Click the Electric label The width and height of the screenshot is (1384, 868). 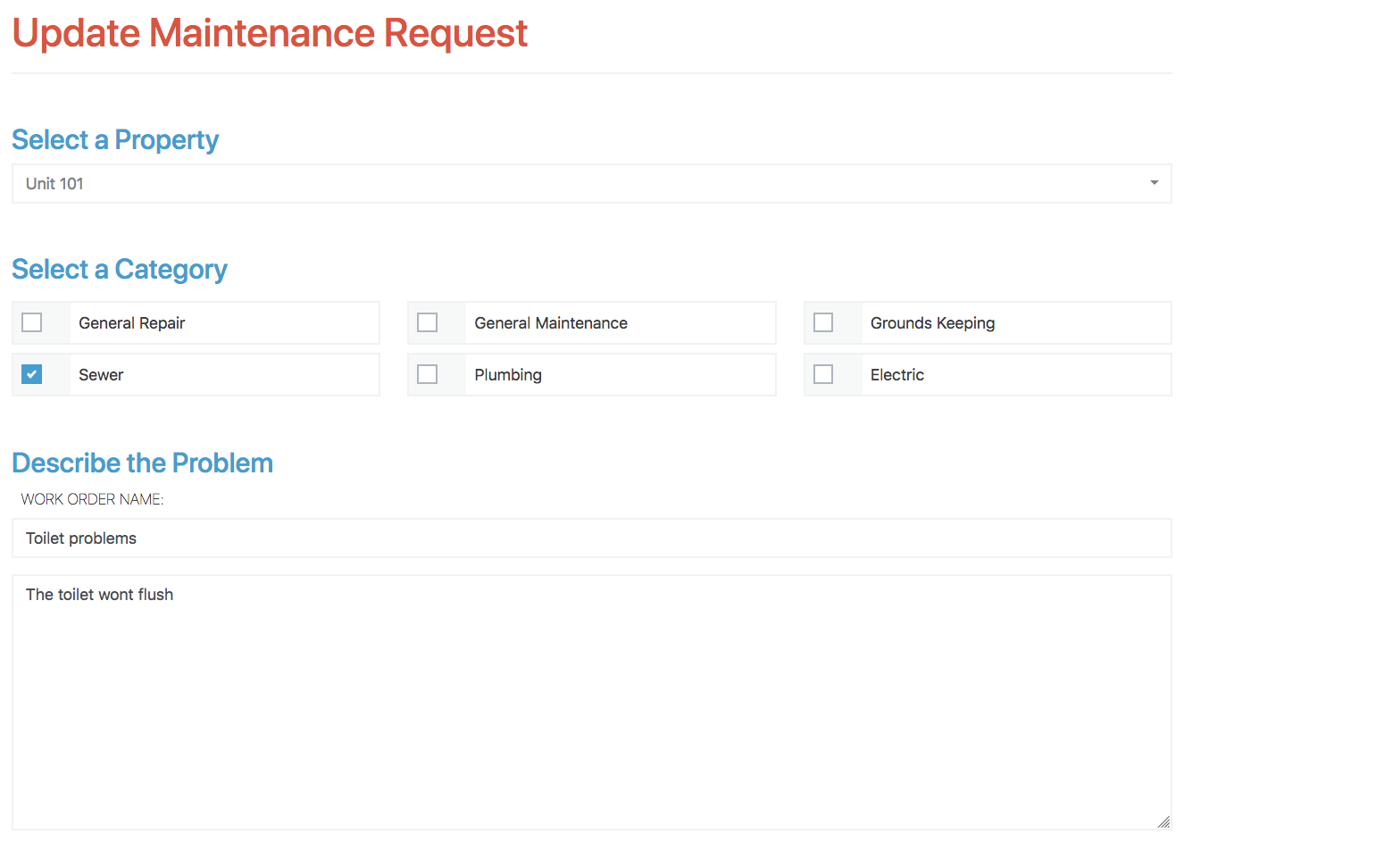897,375
